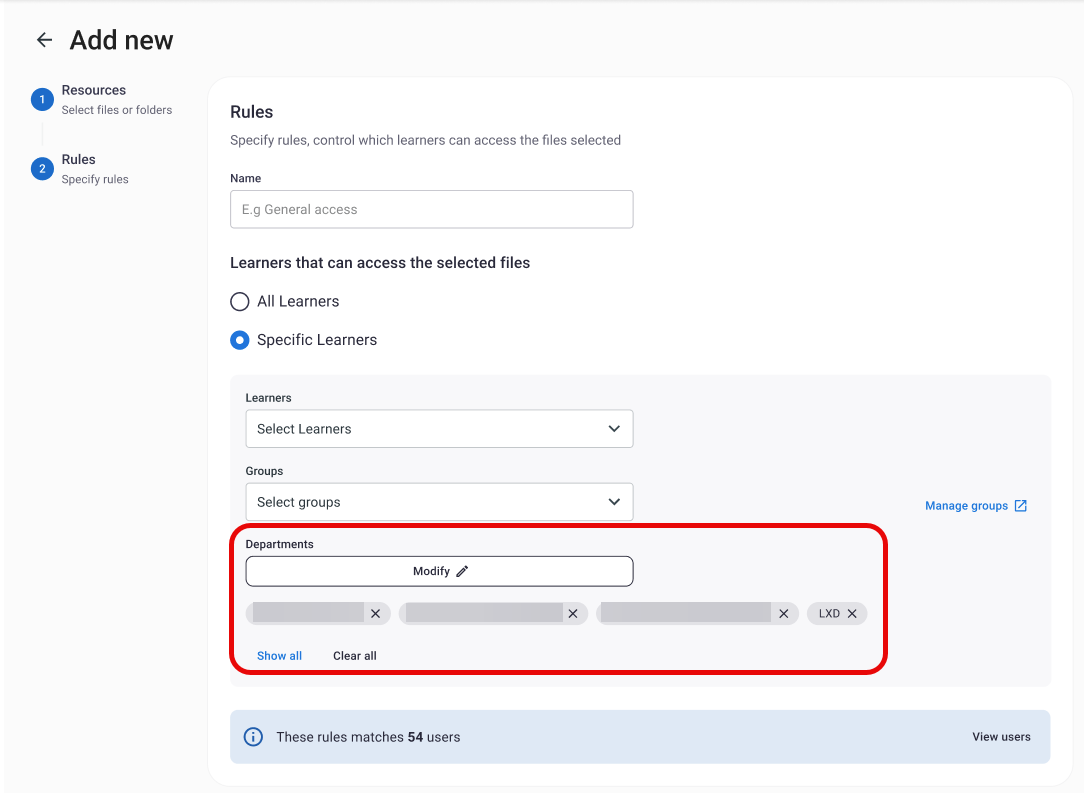The width and height of the screenshot is (1084, 793).
Task: Click the 'Departments' field label
Action: click(x=279, y=544)
